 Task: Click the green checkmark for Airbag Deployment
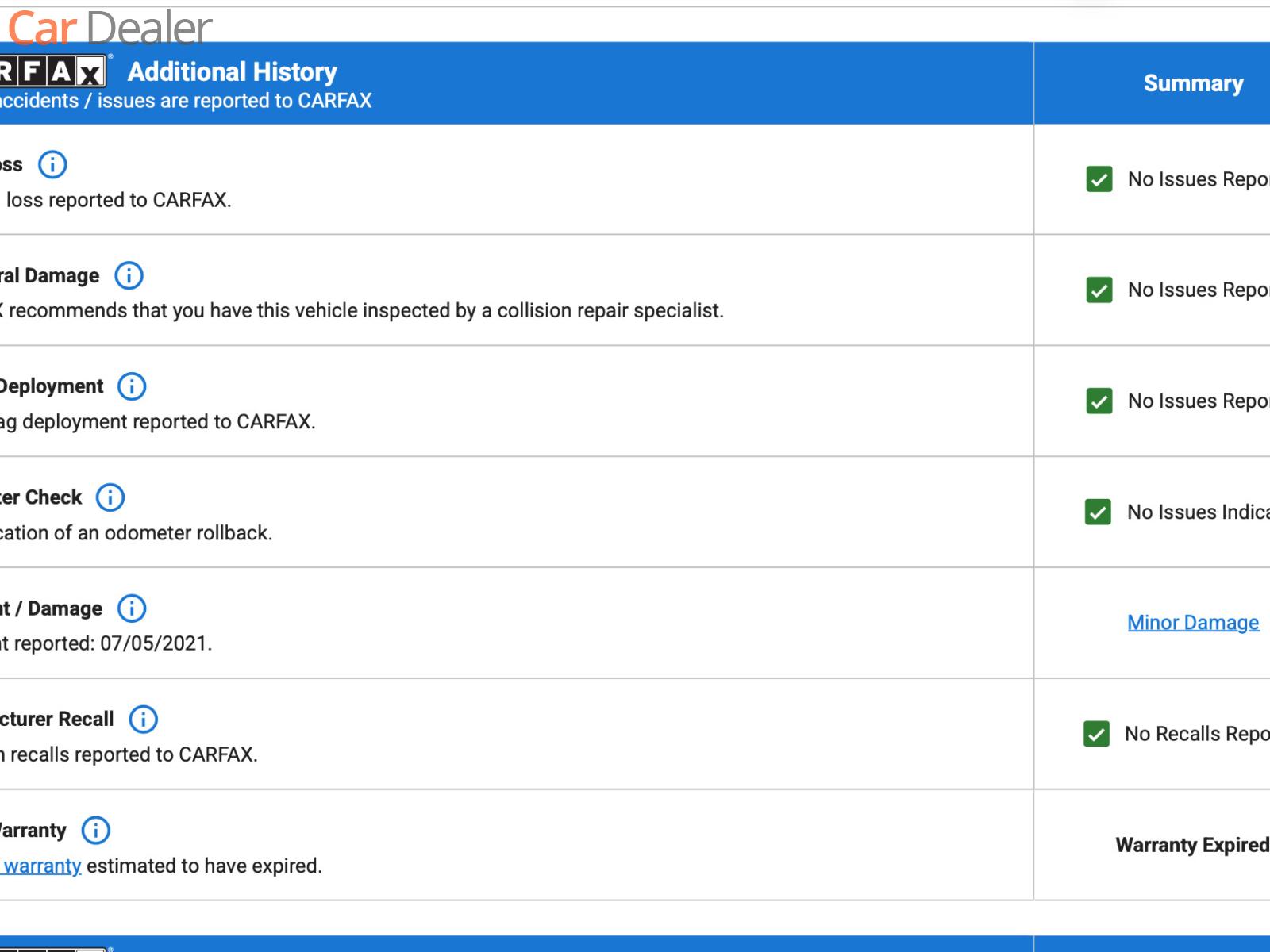pyautogui.click(x=1099, y=401)
